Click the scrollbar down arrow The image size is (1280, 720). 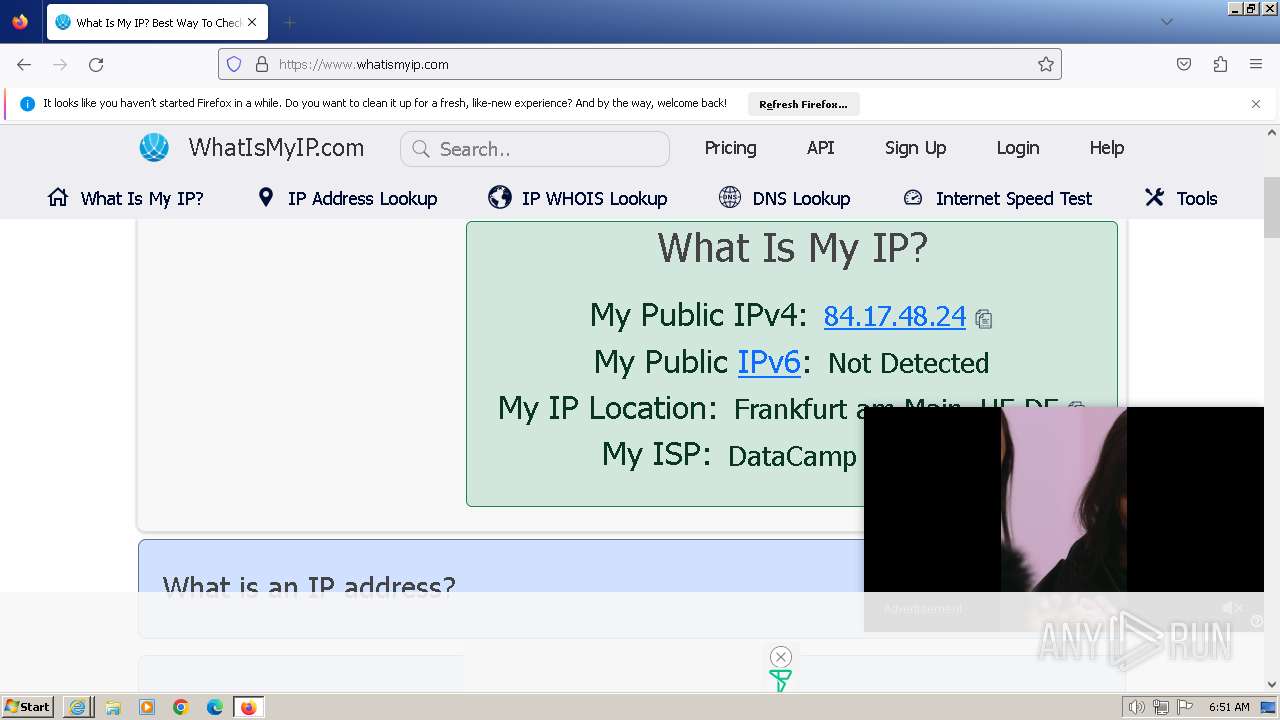tap(1272, 685)
